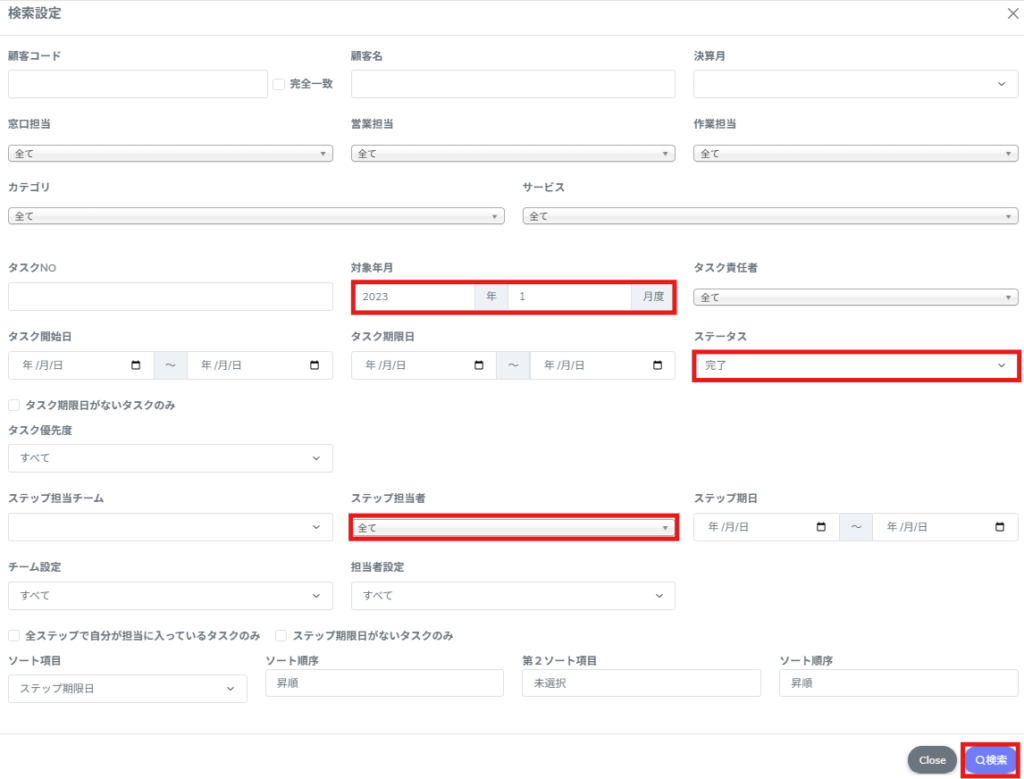The image size is (1024, 779).
Task: Check タスク期限日がないタスクのみ option
Action: coord(14,405)
